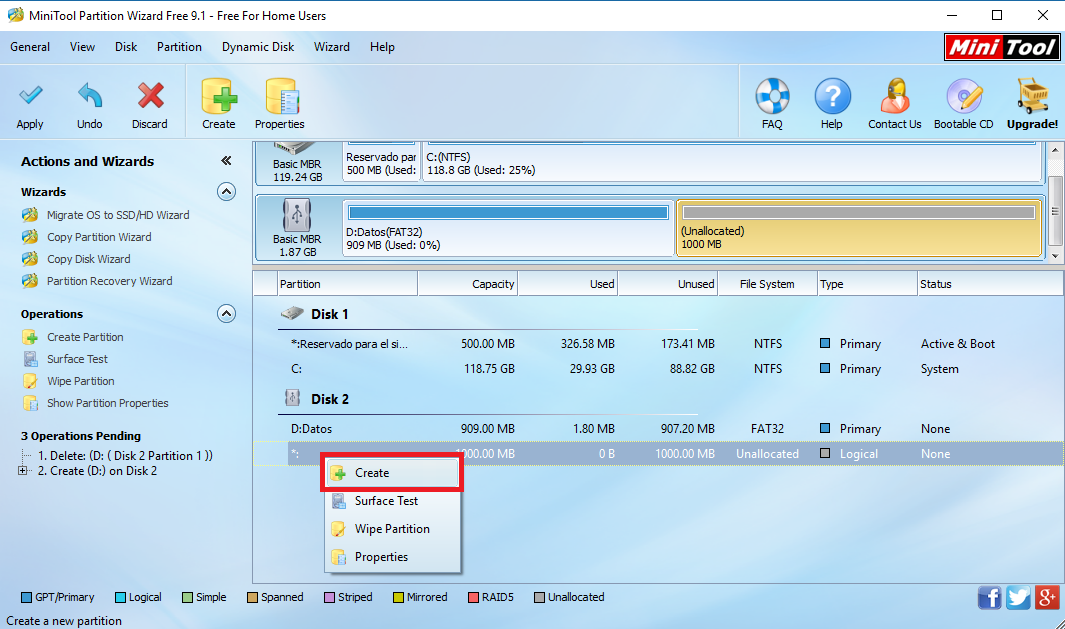
Task: Click the Upgrade shopping cart icon
Action: (1032, 96)
